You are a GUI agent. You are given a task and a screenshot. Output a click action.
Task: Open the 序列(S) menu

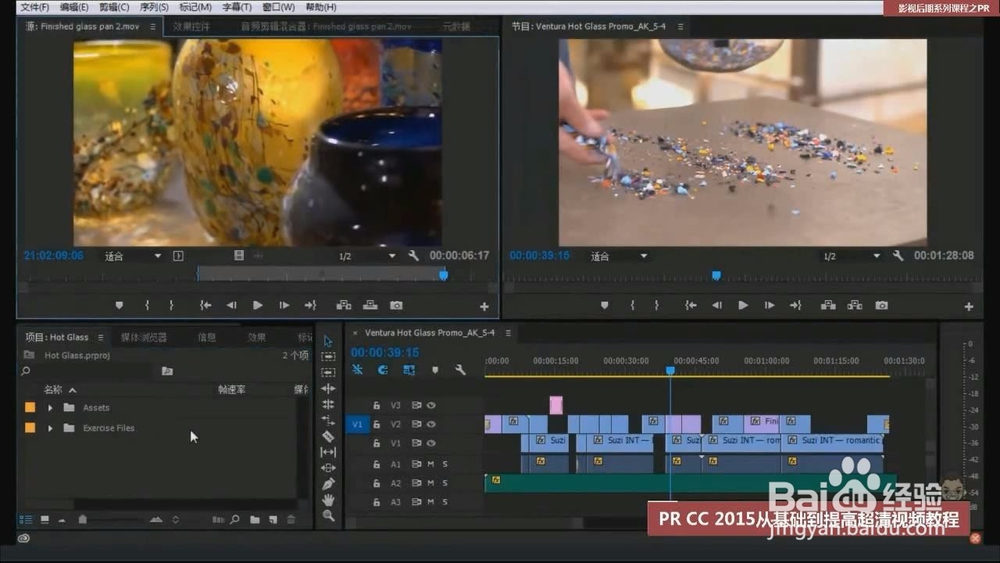click(x=154, y=7)
